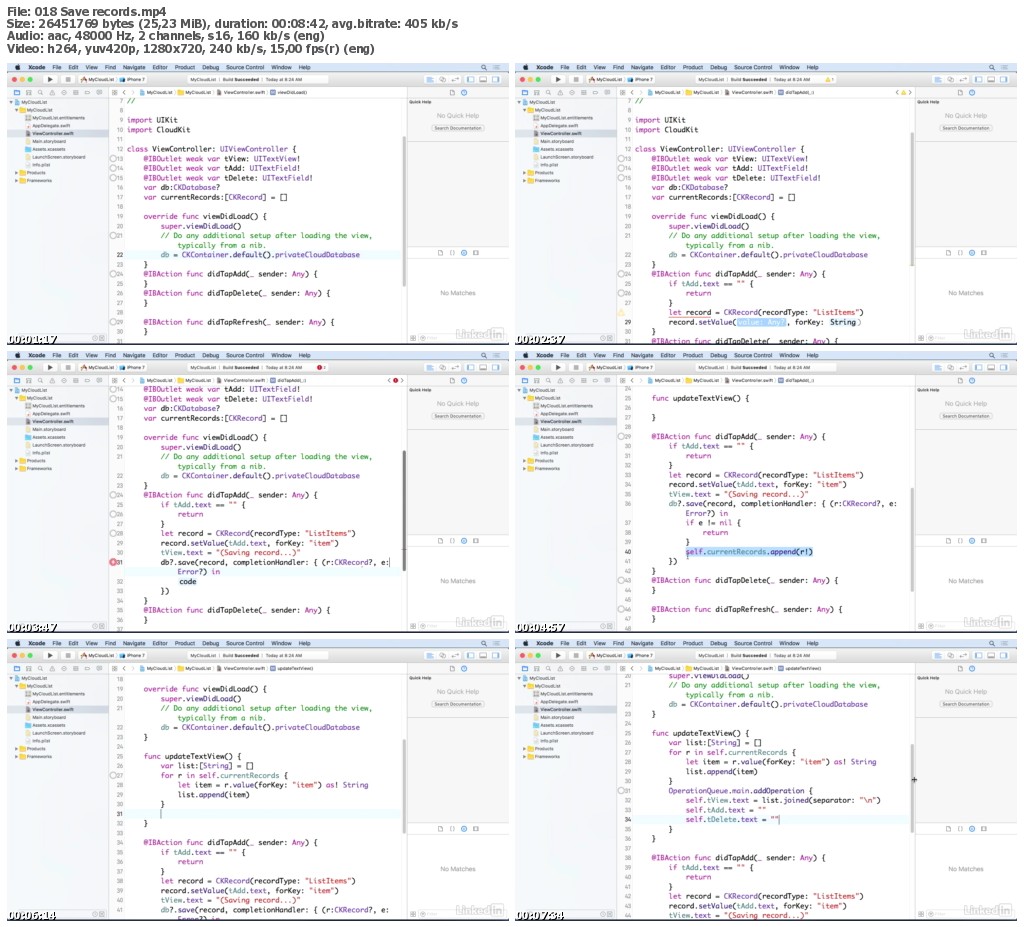Toggle line 13 outlet circle, 00:01:17 frame
This screenshot has height=927, width=1024.
point(113,159)
